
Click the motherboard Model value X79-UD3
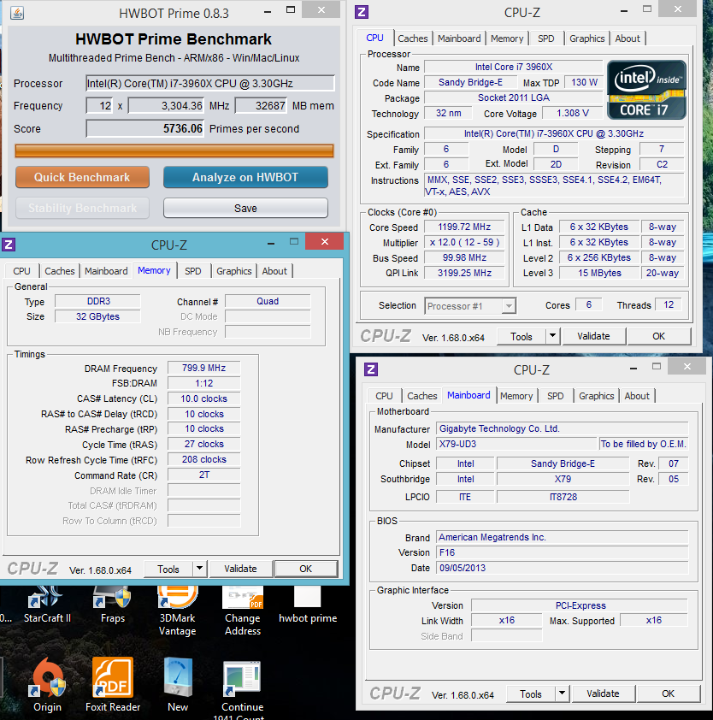517,444
